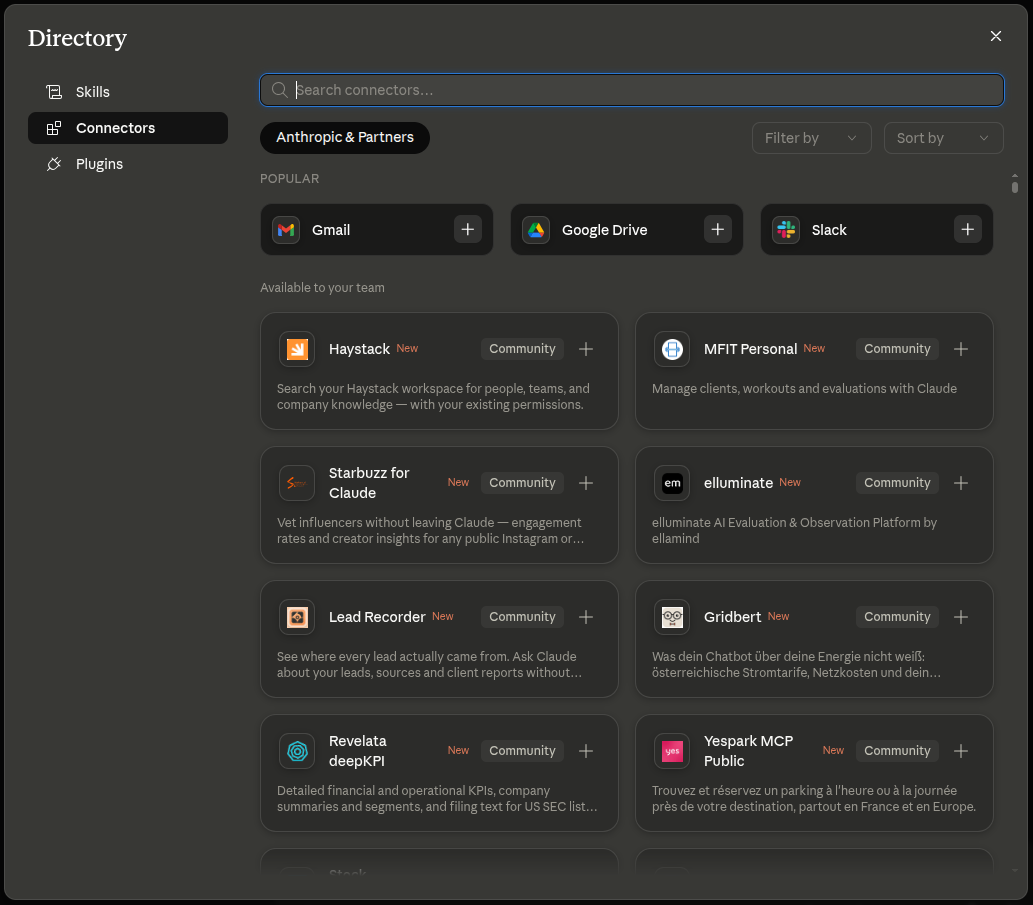Click the Community badge on Yespark MCP Public
Screen dimensions: 1033x905
897,751
